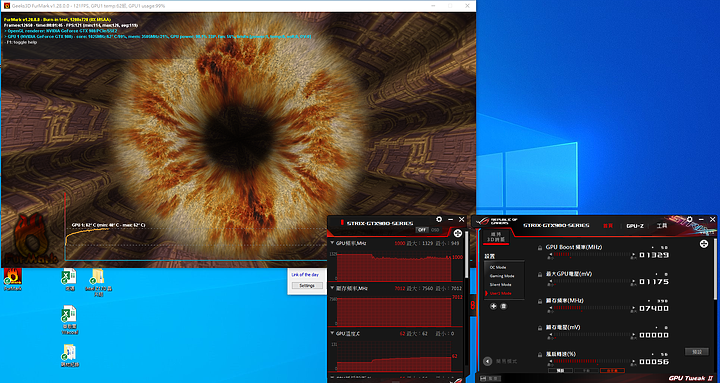The width and height of the screenshot is (720, 383).
Task: Click lock icon beside memory frequency (MHz)
Action: click(540, 301)
